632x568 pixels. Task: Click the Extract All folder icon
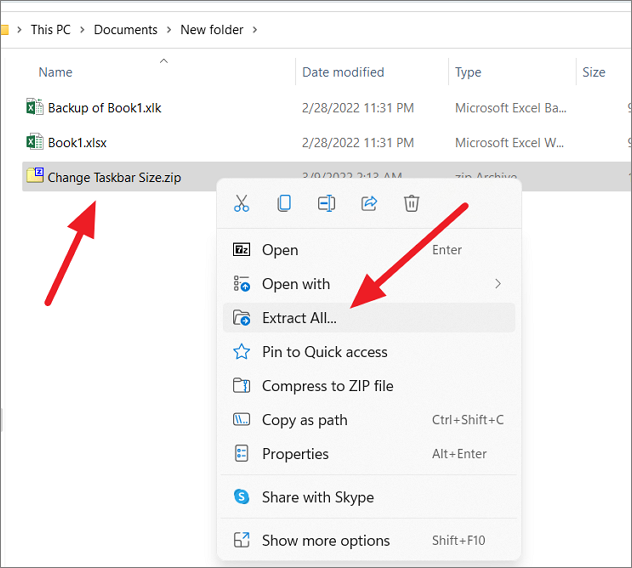(x=241, y=318)
